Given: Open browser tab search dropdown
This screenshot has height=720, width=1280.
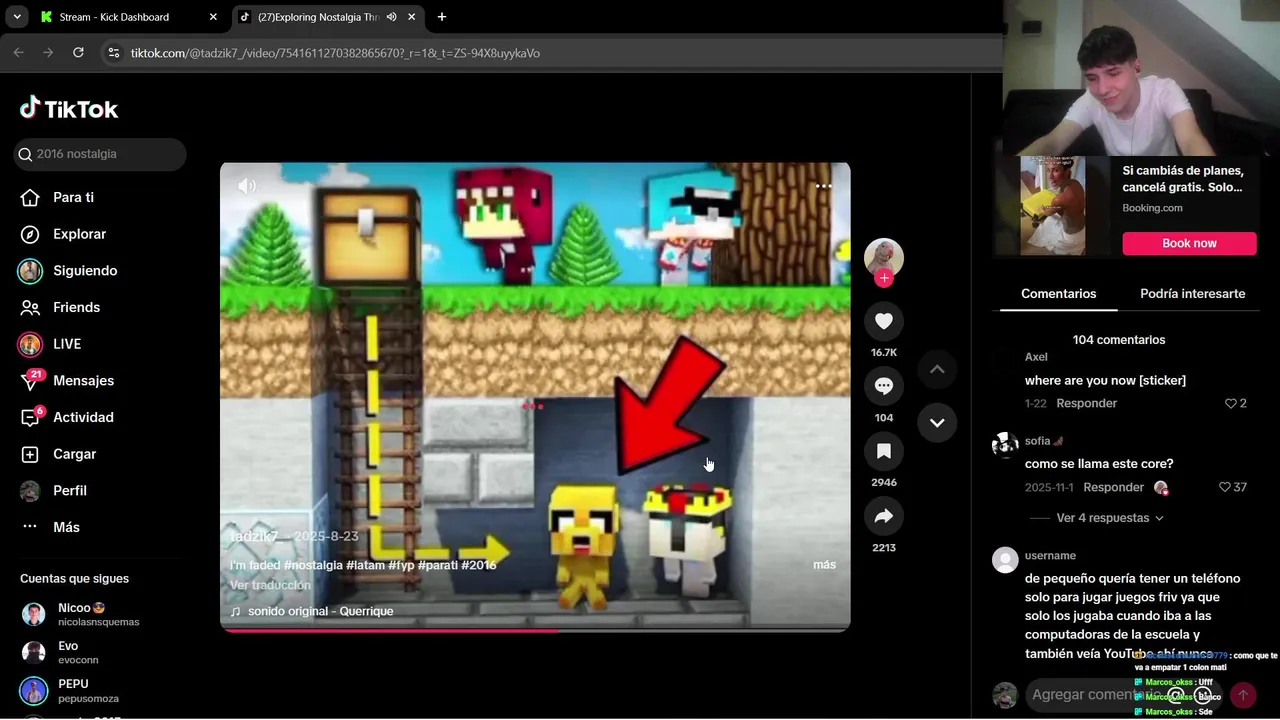Looking at the screenshot, I should [x=17, y=17].
